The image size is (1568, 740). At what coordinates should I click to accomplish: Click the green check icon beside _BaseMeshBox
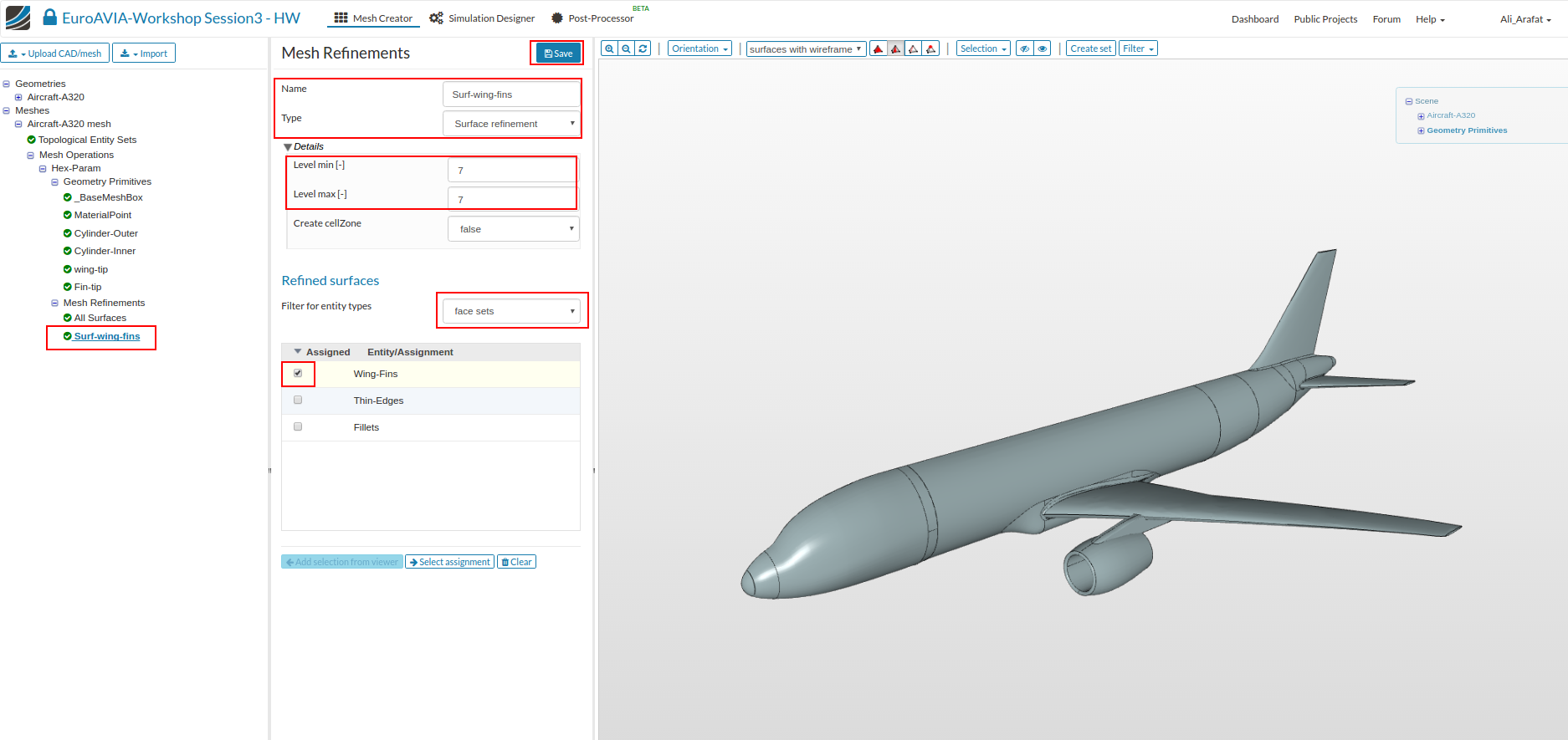(68, 197)
